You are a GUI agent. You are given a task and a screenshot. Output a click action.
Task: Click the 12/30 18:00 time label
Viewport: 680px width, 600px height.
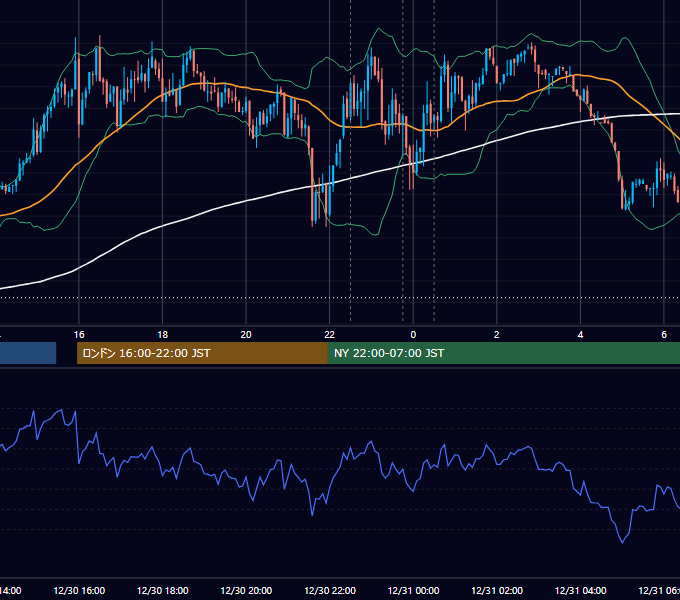[x=163, y=590]
